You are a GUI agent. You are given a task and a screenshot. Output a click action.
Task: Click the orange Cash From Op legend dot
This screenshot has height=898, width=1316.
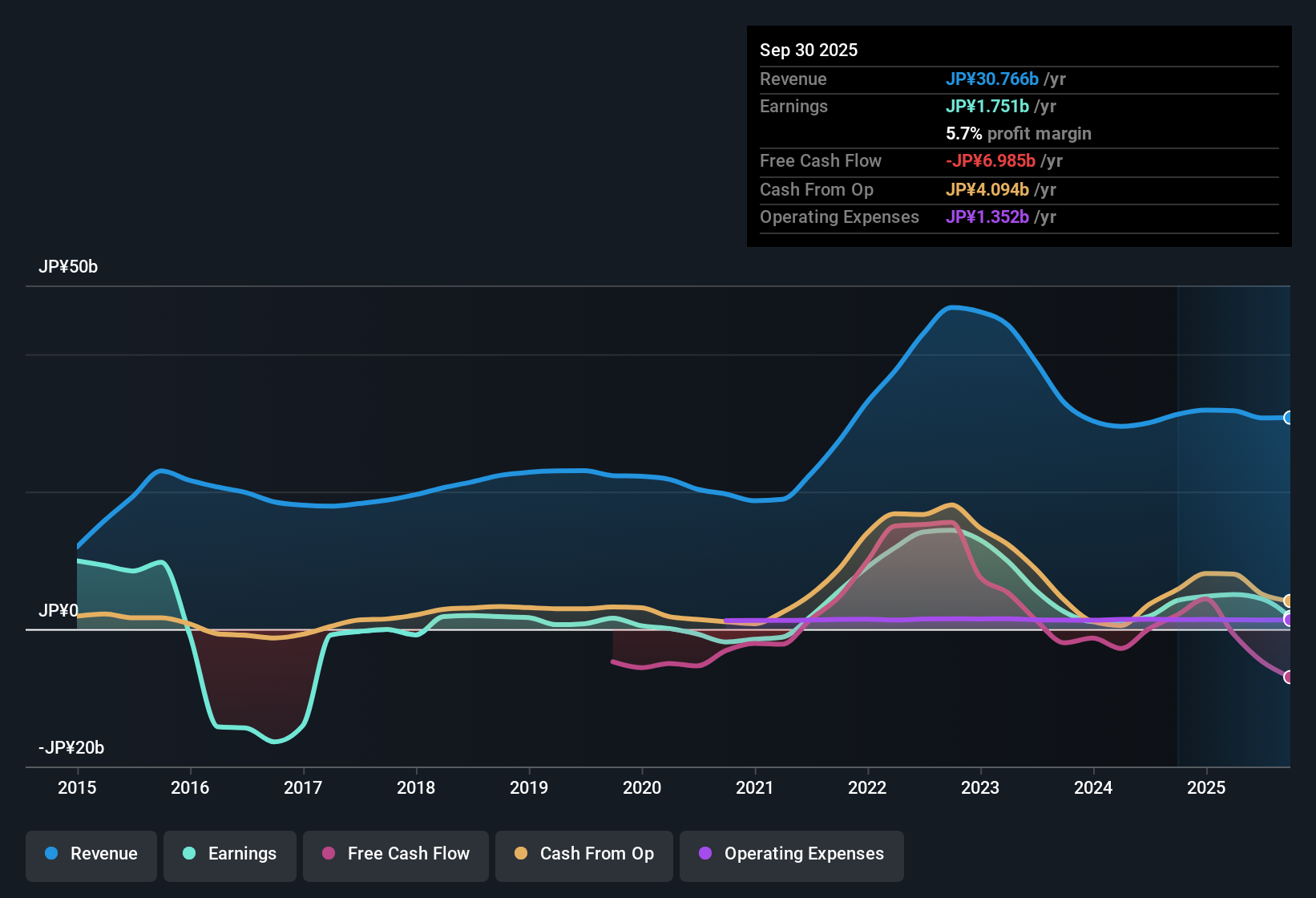pos(521,854)
